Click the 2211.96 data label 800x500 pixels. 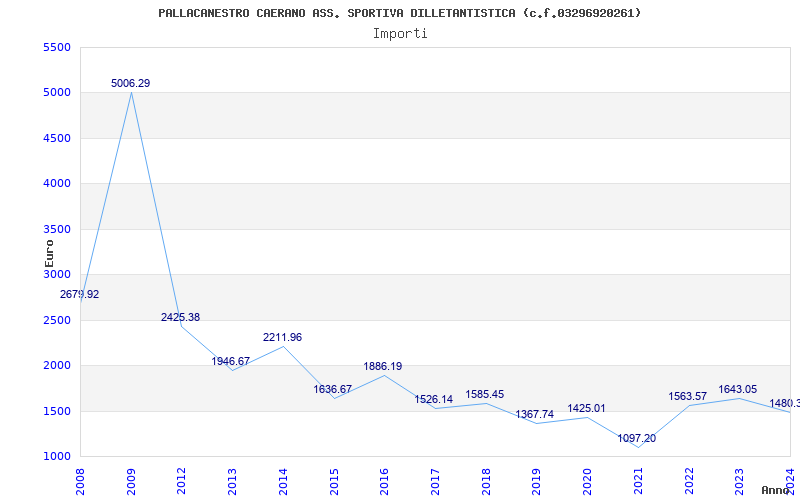283,337
